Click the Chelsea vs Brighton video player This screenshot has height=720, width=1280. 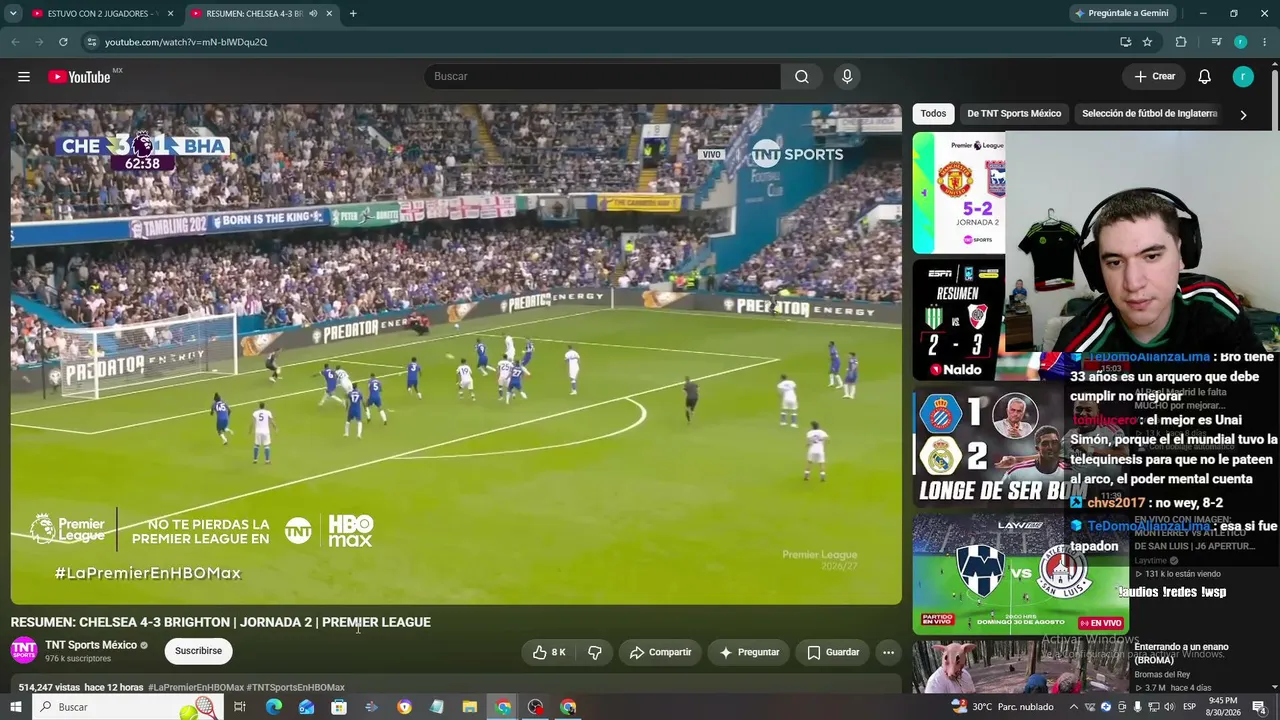[456, 354]
